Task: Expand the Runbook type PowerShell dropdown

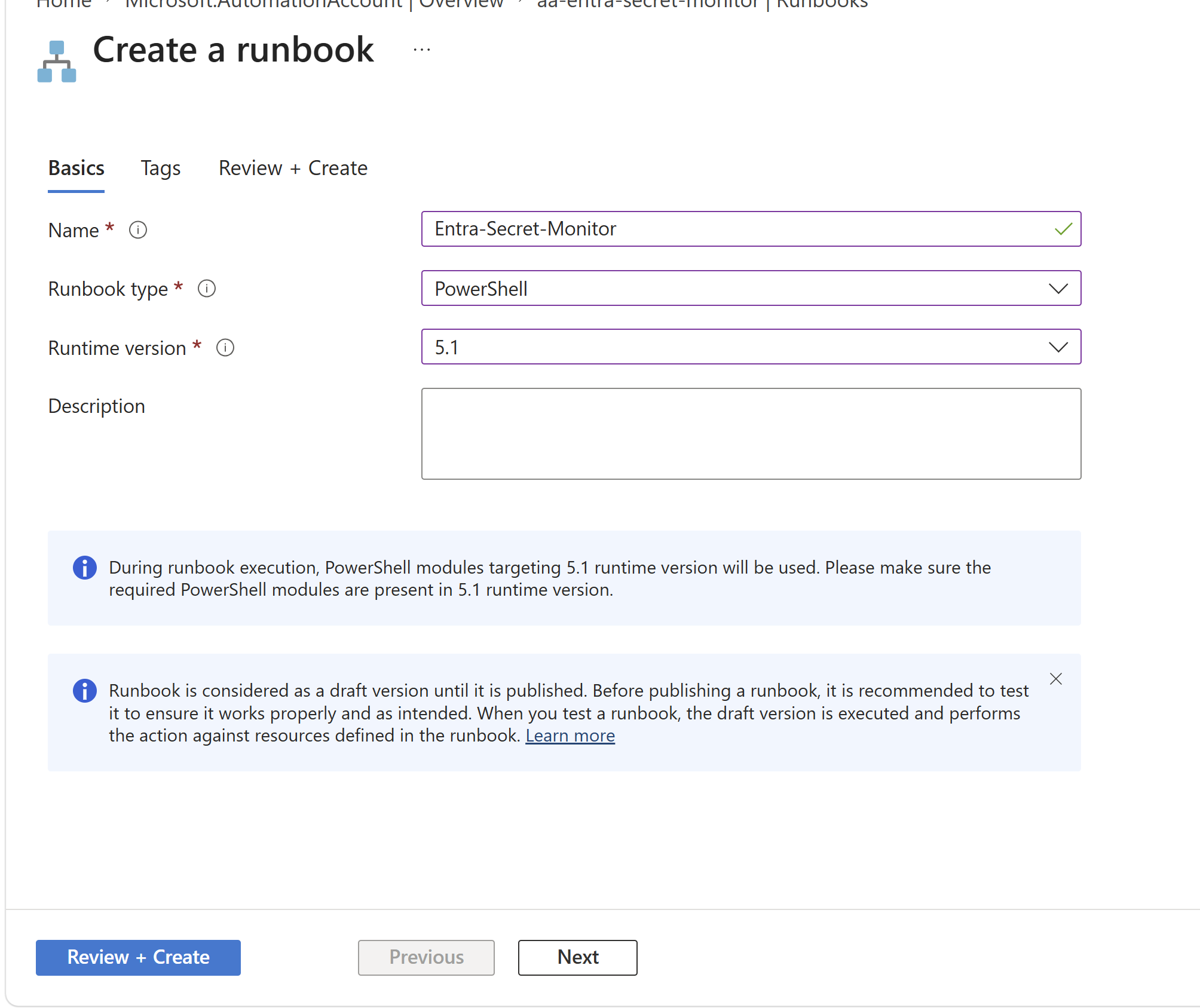Action: tap(751, 289)
